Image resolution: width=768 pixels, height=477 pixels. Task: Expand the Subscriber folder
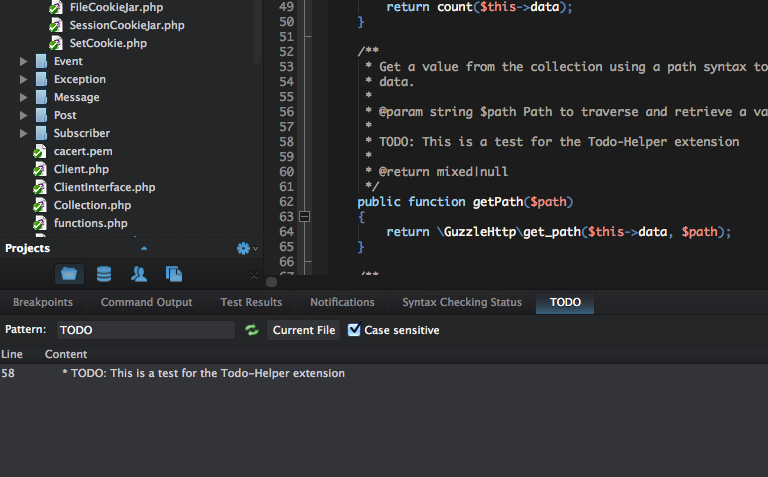click(x=24, y=133)
